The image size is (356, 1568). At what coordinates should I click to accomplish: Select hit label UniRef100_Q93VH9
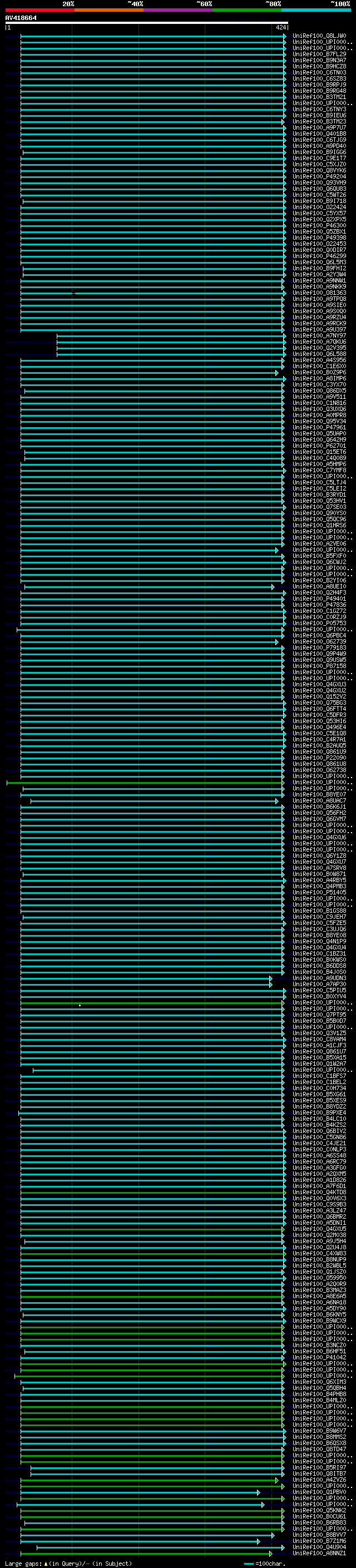click(x=319, y=182)
